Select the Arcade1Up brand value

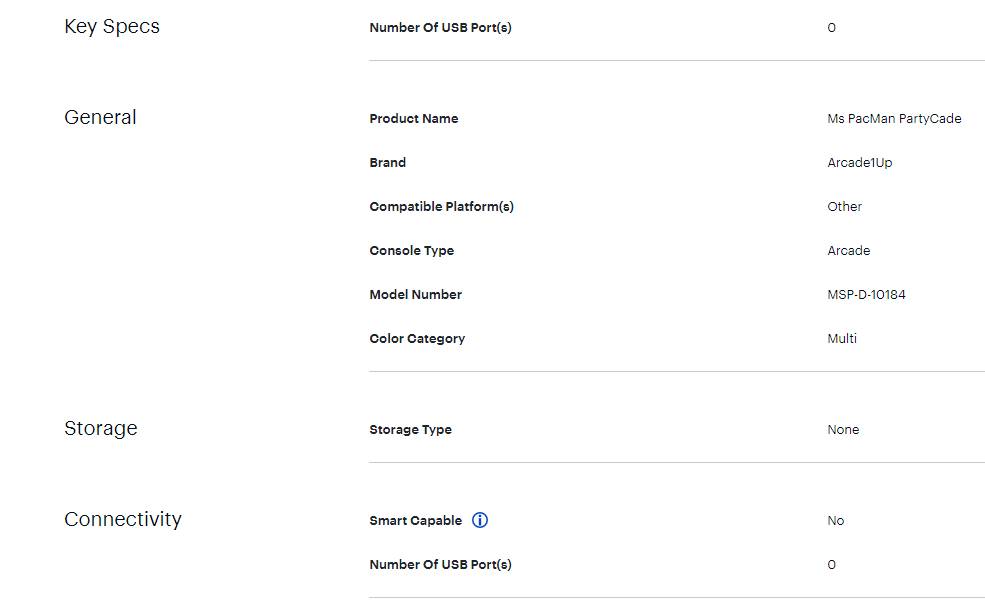pos(860,163)
